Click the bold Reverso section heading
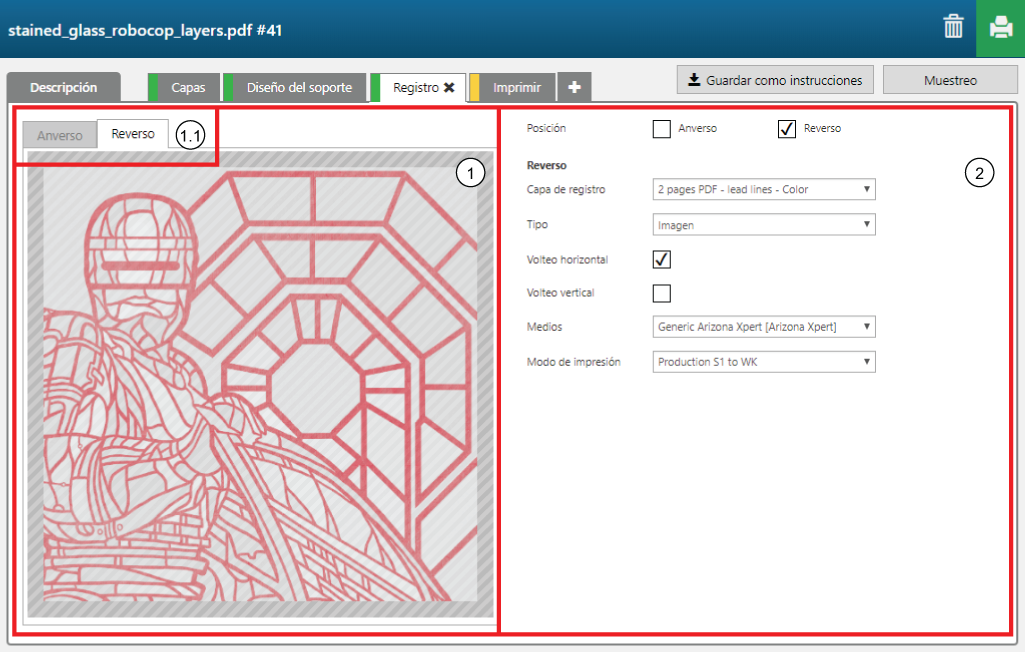This screenshot has height=652, width=1025. [x=546, y=165]
